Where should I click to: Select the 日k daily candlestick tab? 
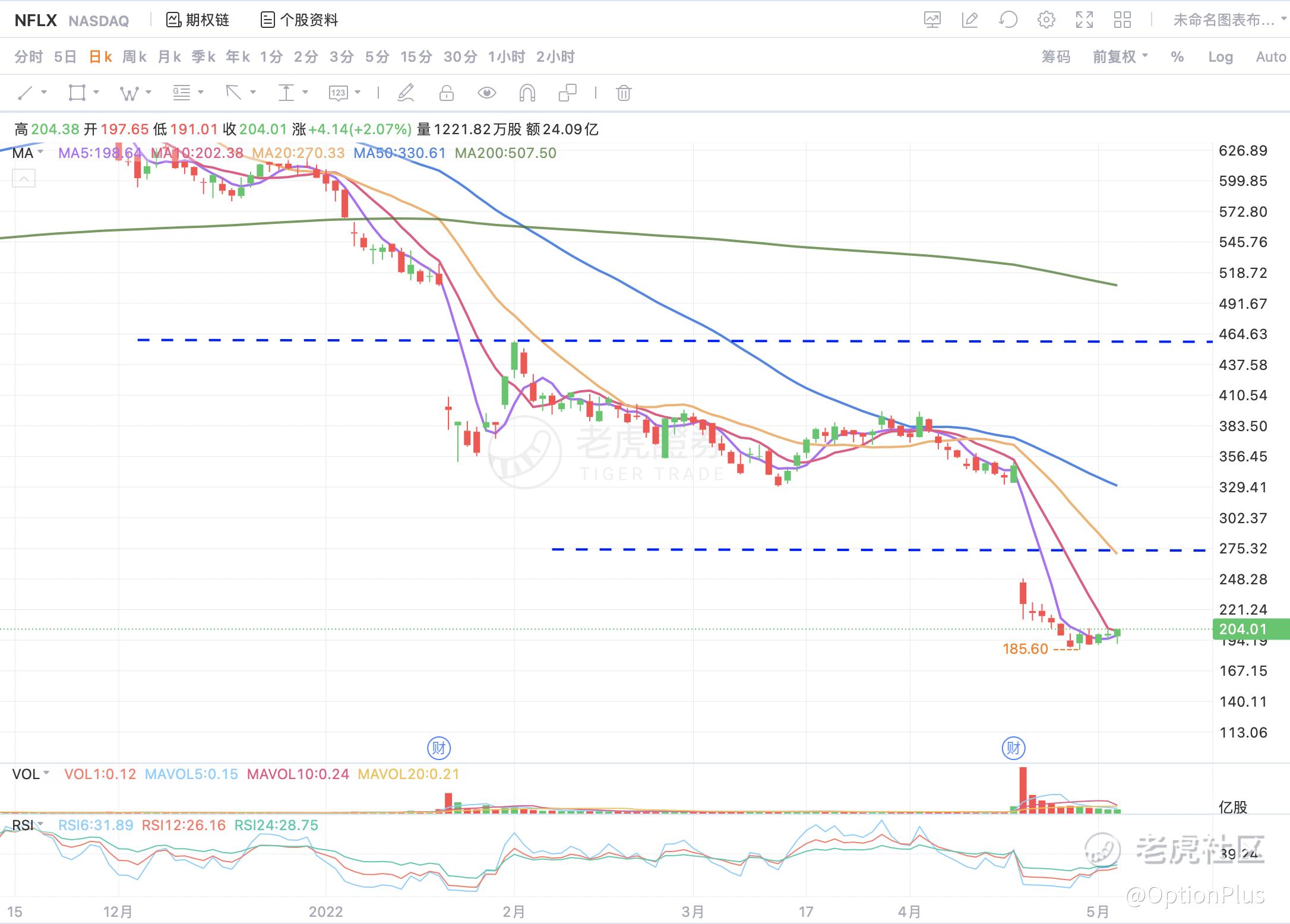click(x=100, y=57)
